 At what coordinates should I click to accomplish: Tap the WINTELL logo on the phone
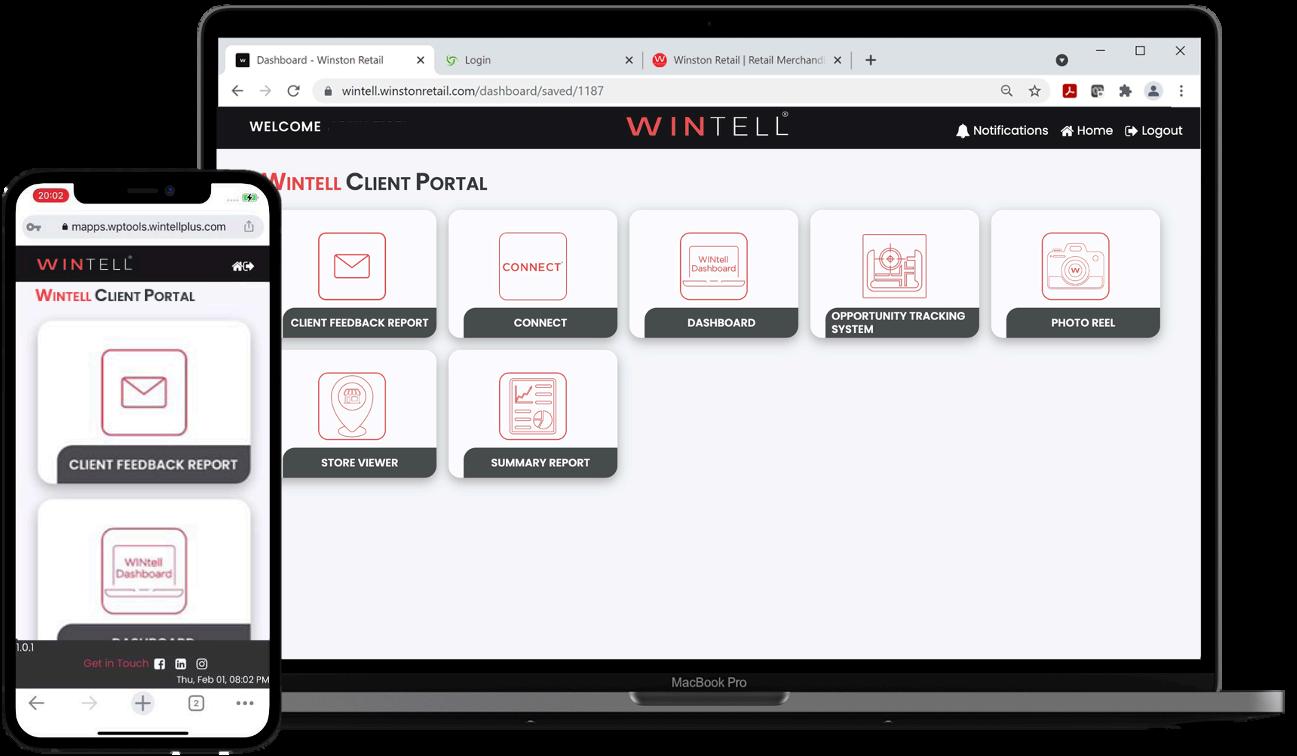[x=84, y=264]
